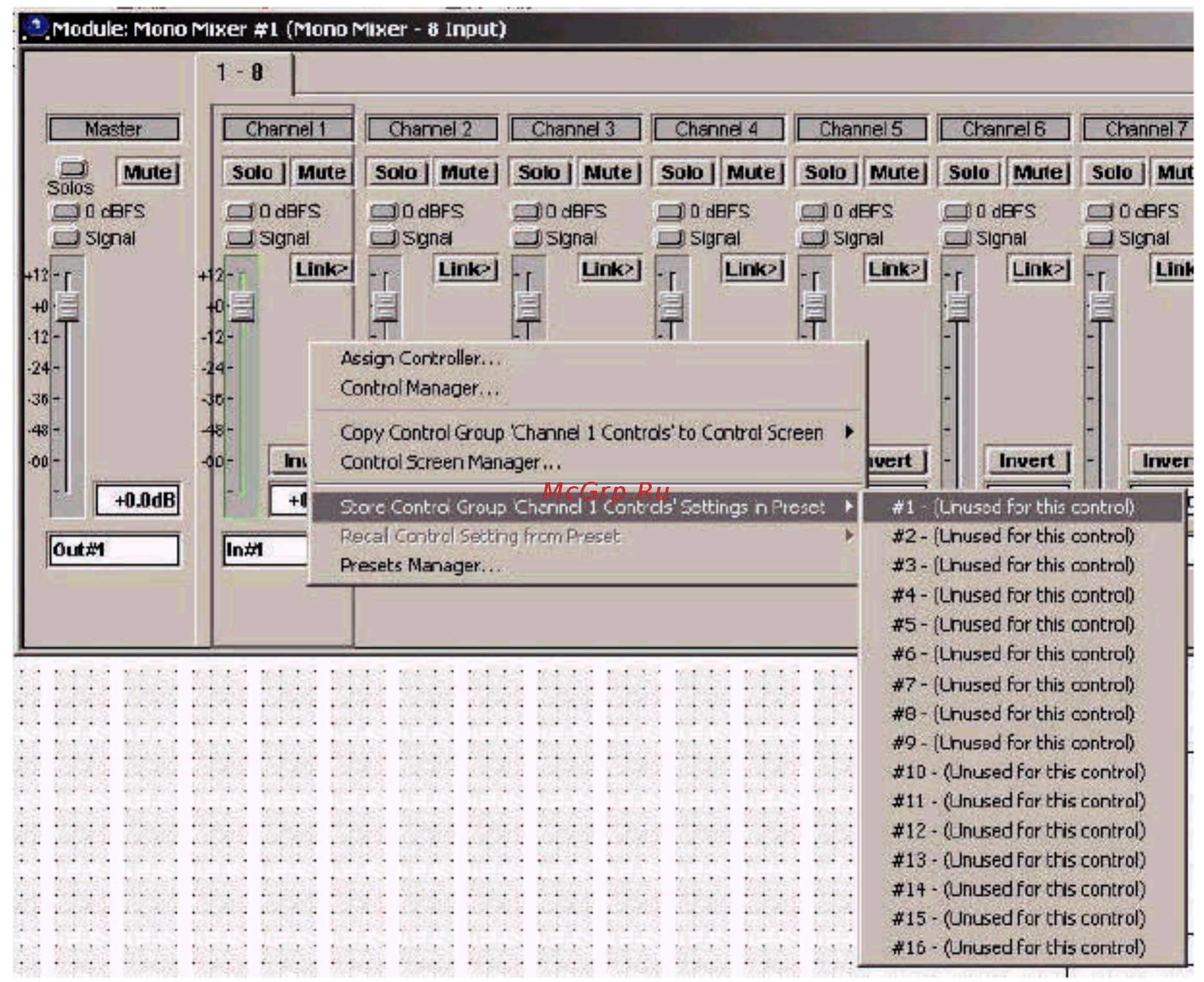This screenshot has height=982, width=1204.
Task: Click Channel 4 0 dBFS indicator
Action: (670, 211)
